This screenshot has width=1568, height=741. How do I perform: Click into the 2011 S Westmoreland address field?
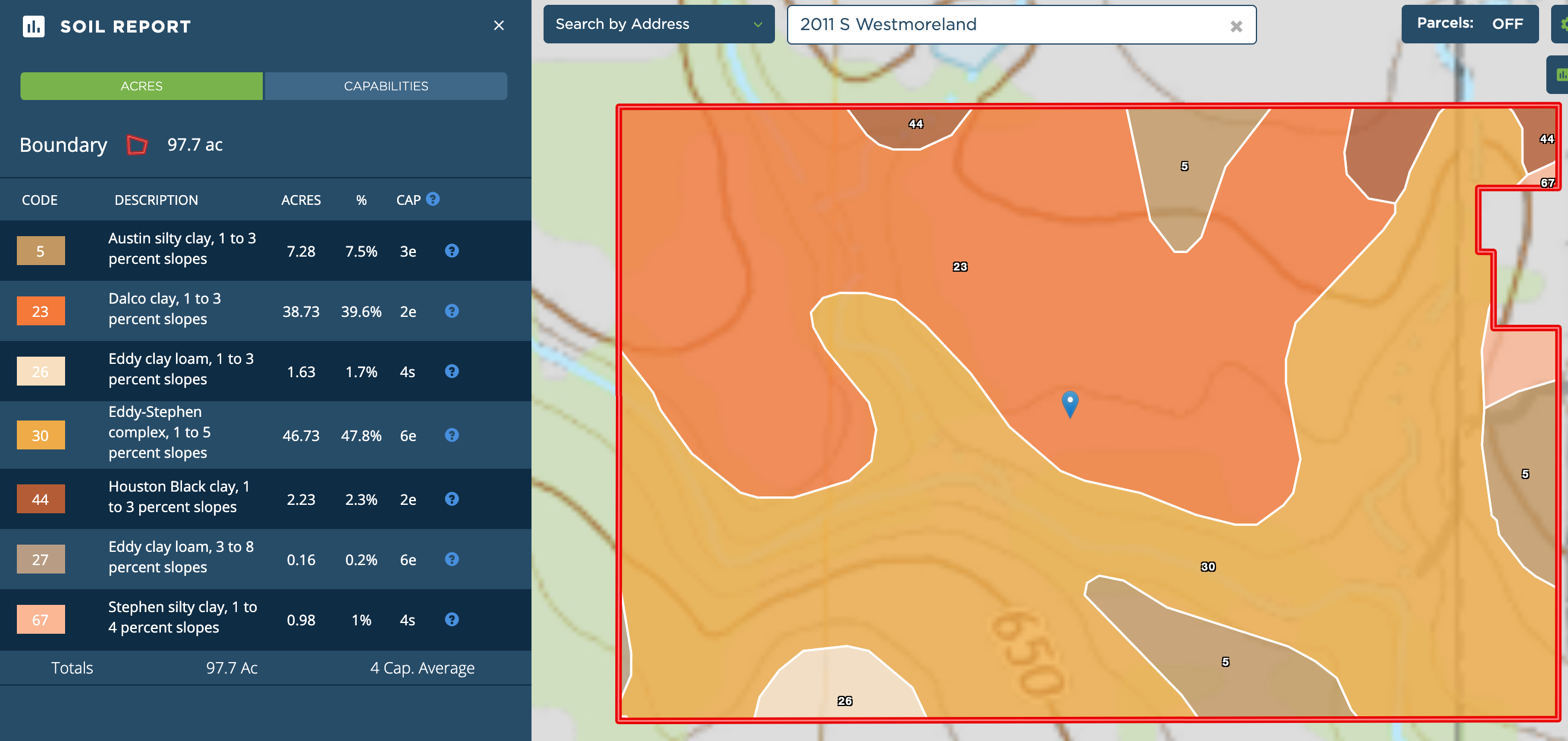[1005, 24]
